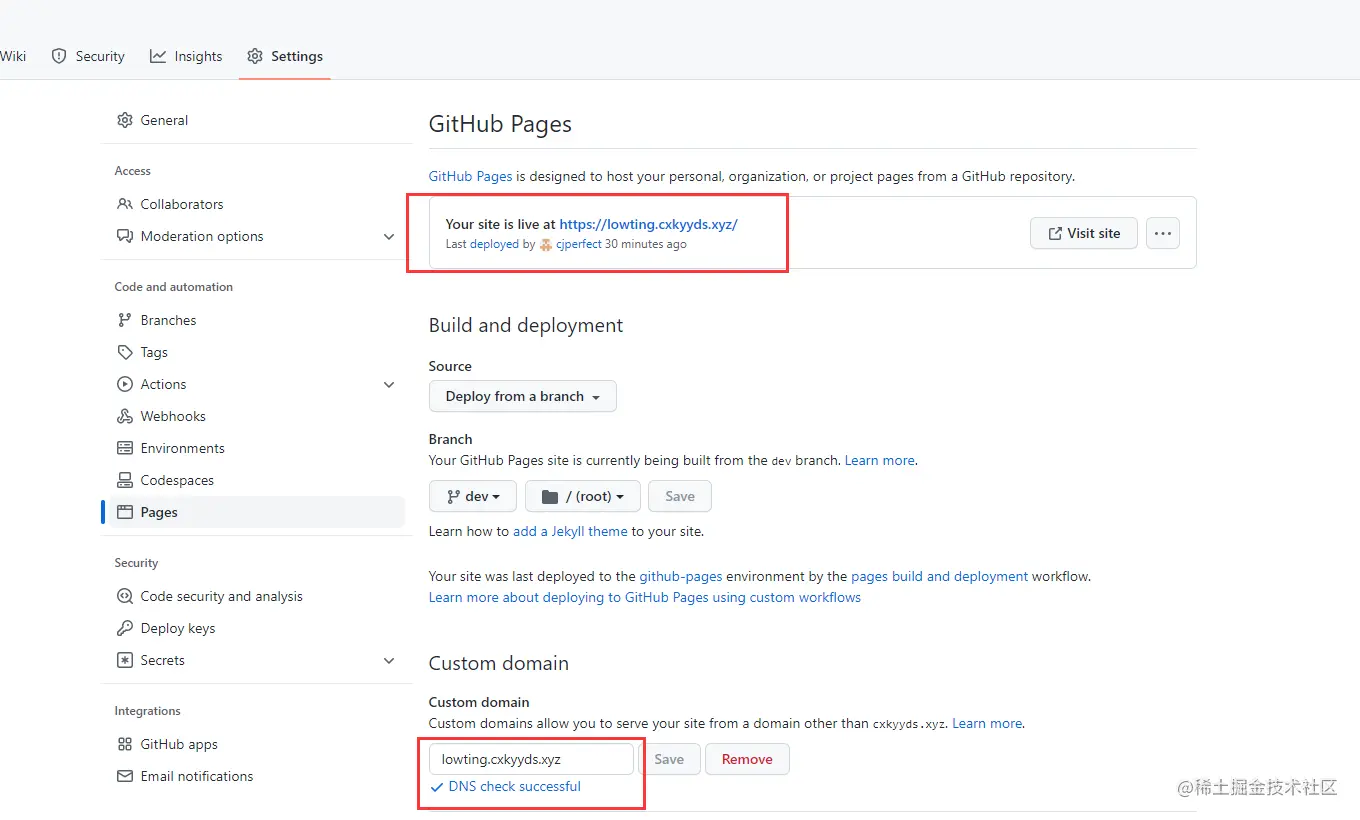Open the three-dots menu beside Visit site
1360x820 pixels.
(x=1162, y=233)
